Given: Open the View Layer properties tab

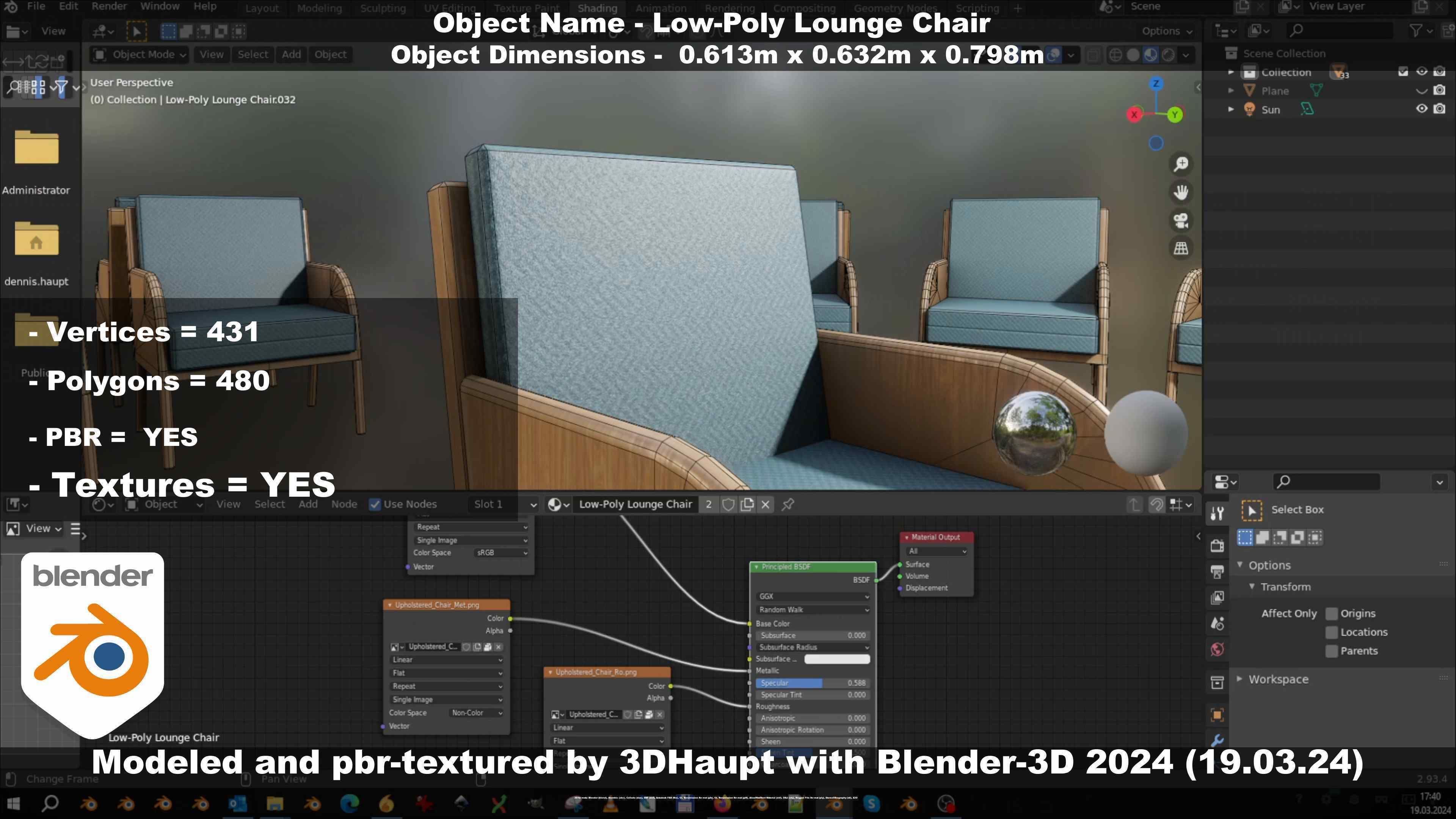Looking at the screenshot, I should pos(1218,598).
